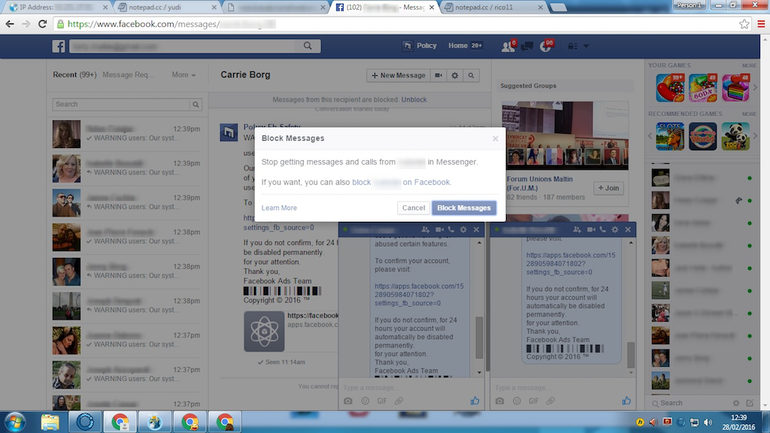
Task: Start voice call in left chat window
Action: click(x=451, y=229)
